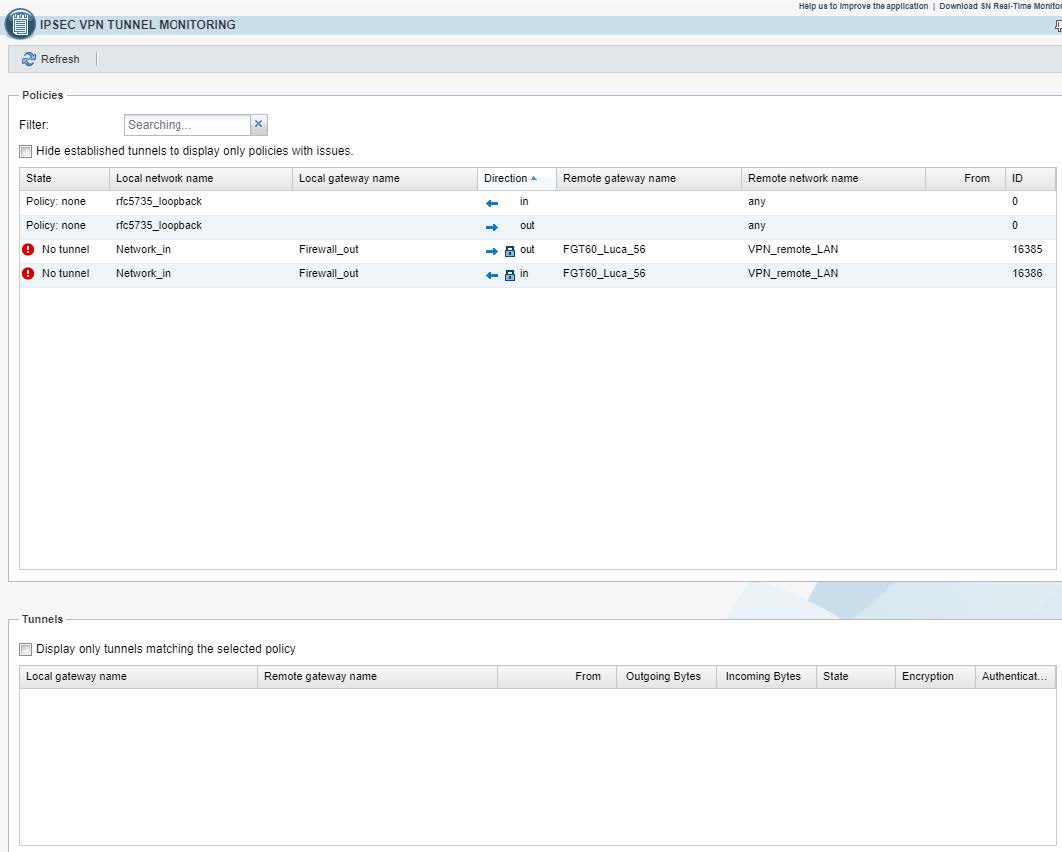Clear the filter with the X button
Image resolution: width=1062 pixels, height=852 pixels.
coord(259,125)
